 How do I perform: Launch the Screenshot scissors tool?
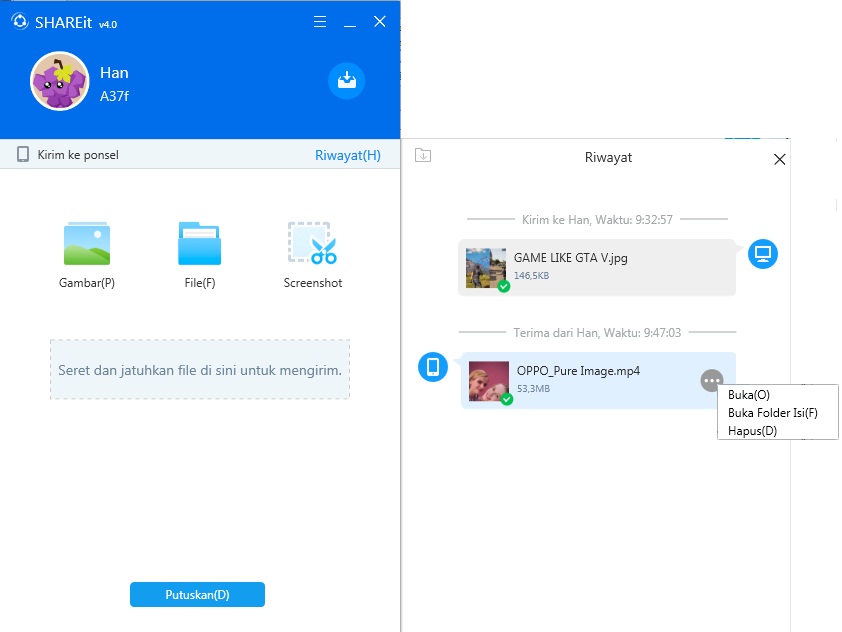(x=313, y=243)
